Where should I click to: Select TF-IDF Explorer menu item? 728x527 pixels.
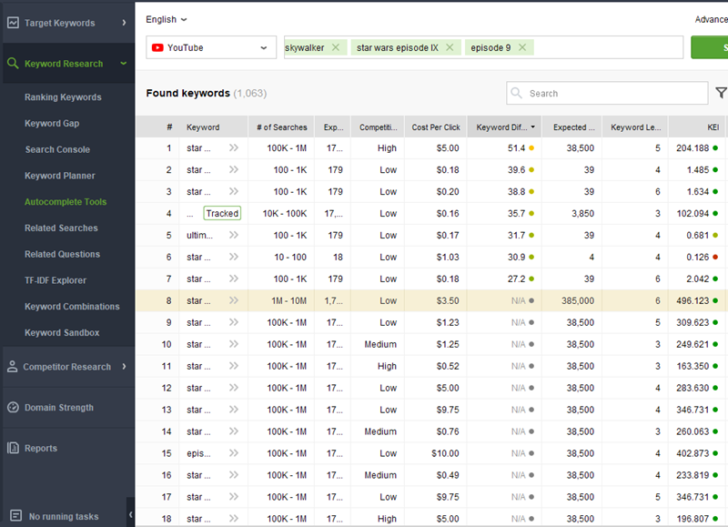pyautogui.click(x=56, y=281)
